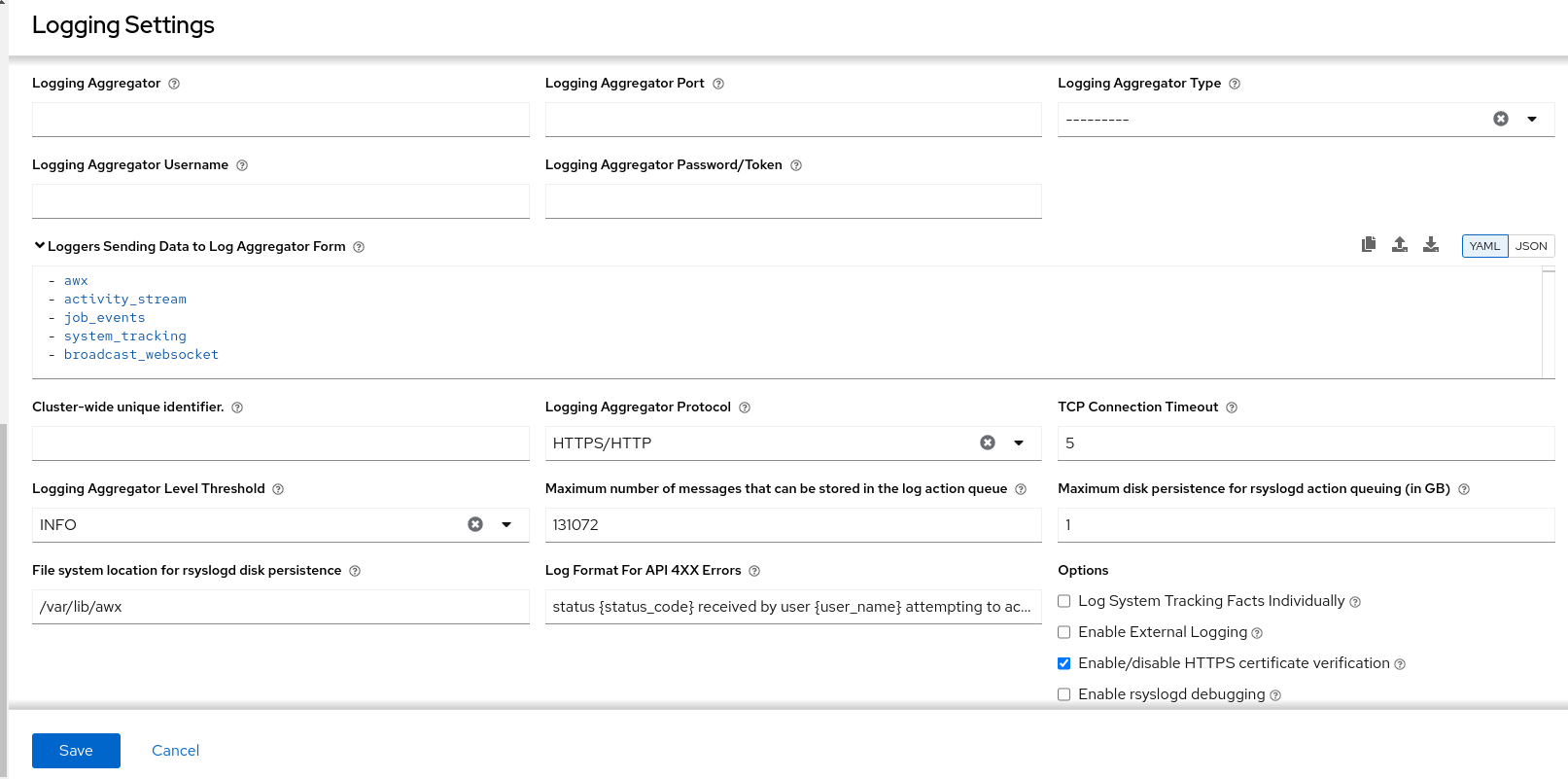The height and width of the screenshot is (779, 1568).
Task: Open help for Log Format For API 4XX Errors
Action: pyautogui.click(x=754, y=571)
